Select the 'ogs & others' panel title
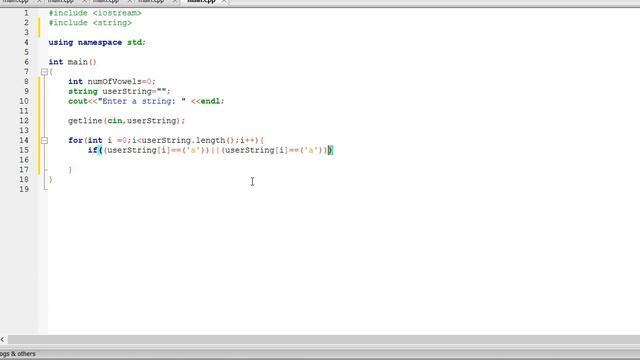The width and height of the screenshot is (640, 360). pyautogui.click(x=18, y=354)
